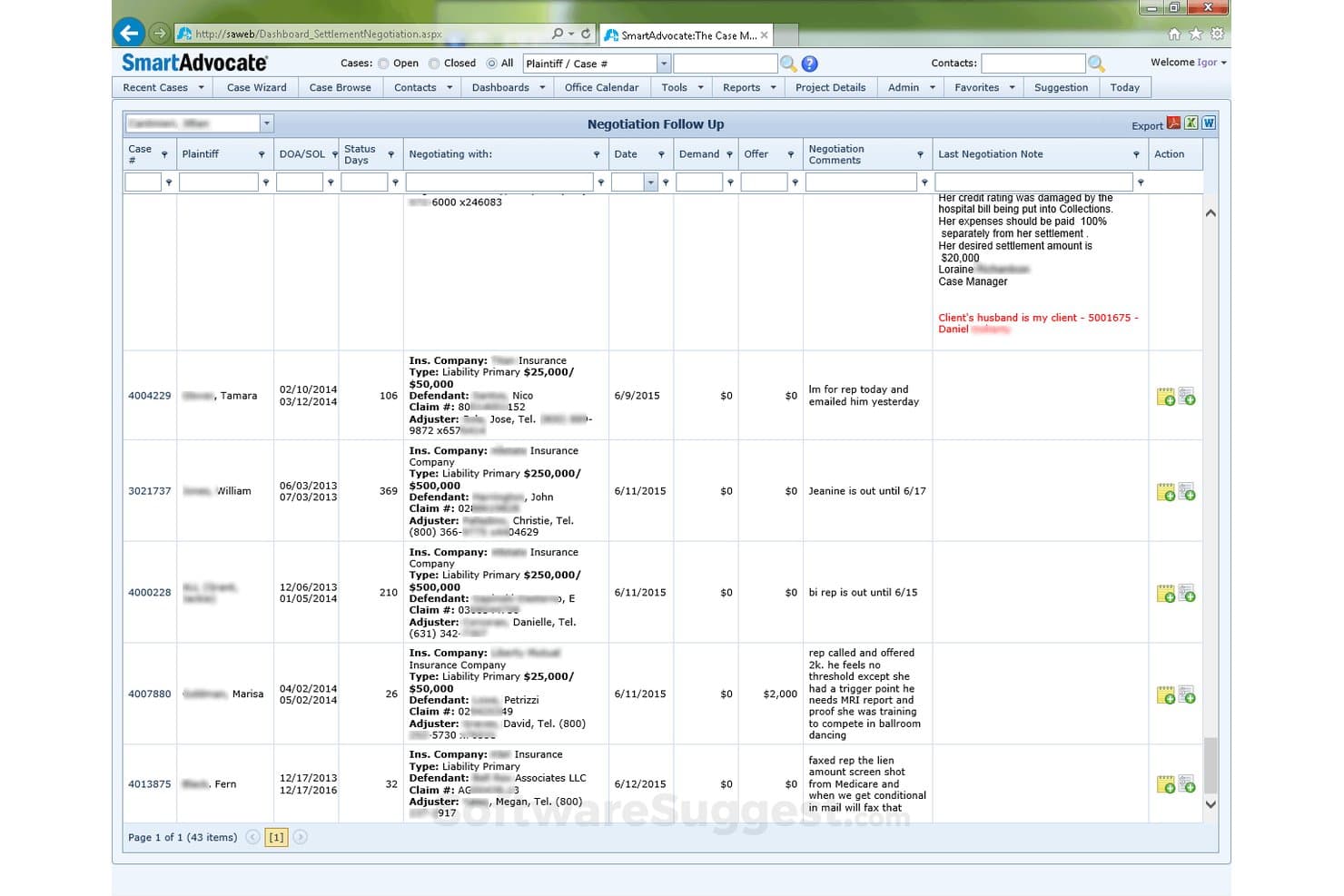
Task: Expand the user selector dropdown above the grid
Action: [266, 123]
